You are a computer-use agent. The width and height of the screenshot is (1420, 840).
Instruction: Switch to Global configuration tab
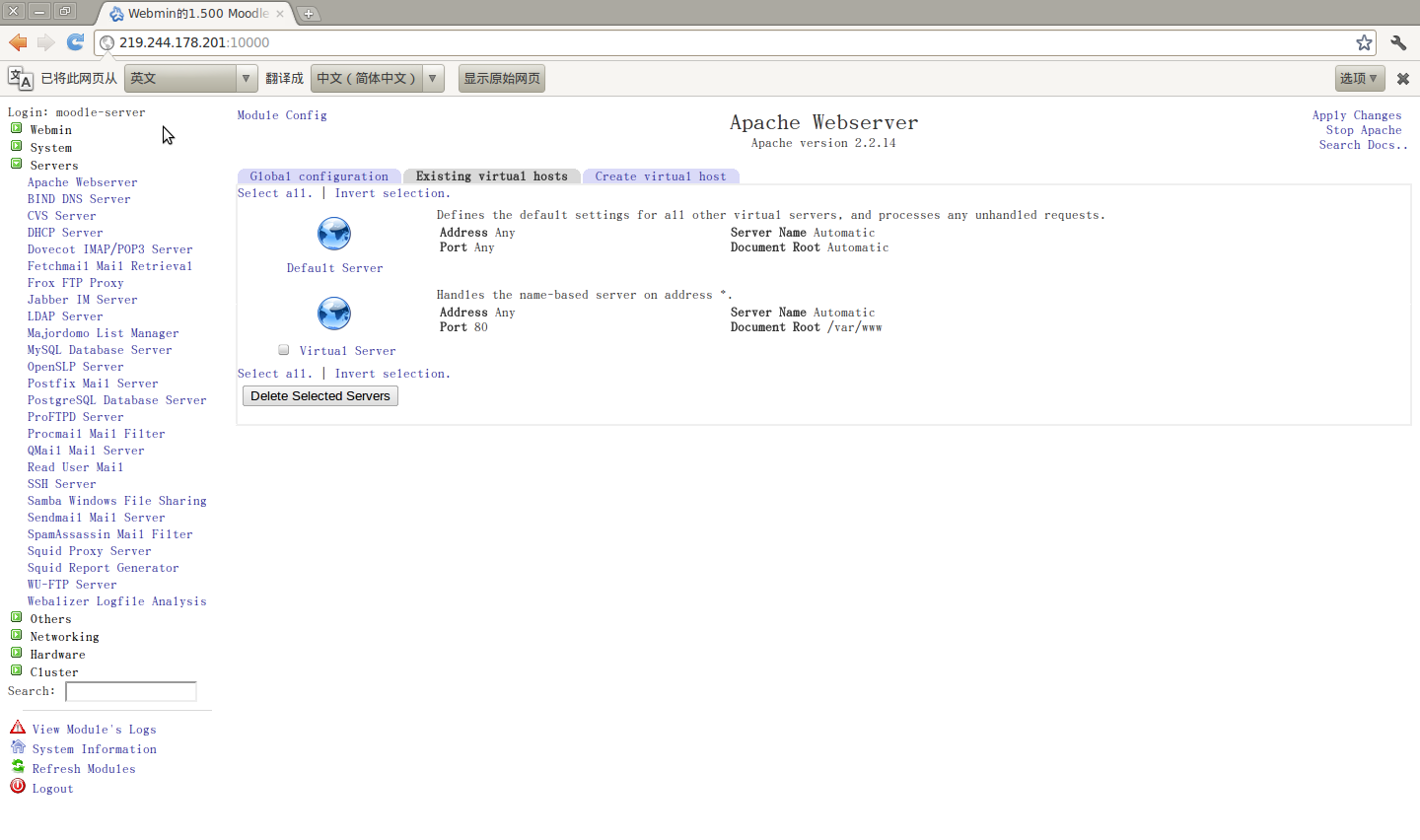click(x=319, y=176)
